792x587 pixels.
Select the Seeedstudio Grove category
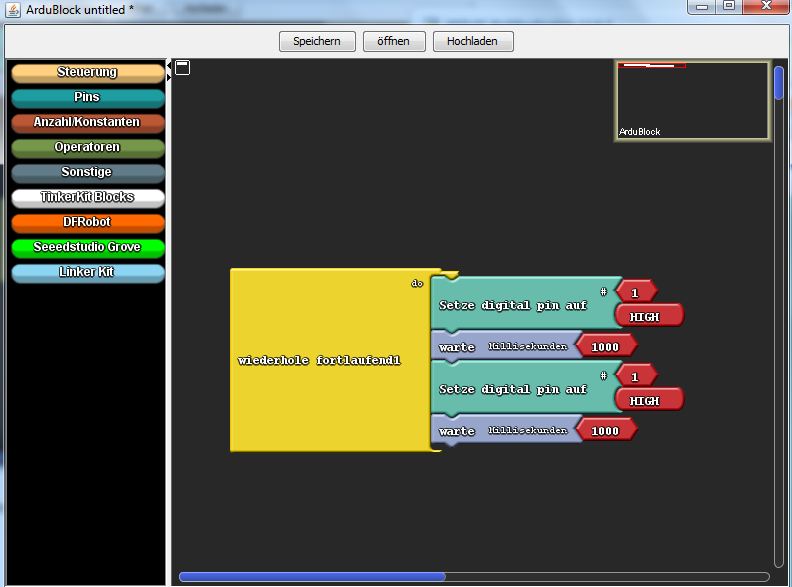[87, 248]
